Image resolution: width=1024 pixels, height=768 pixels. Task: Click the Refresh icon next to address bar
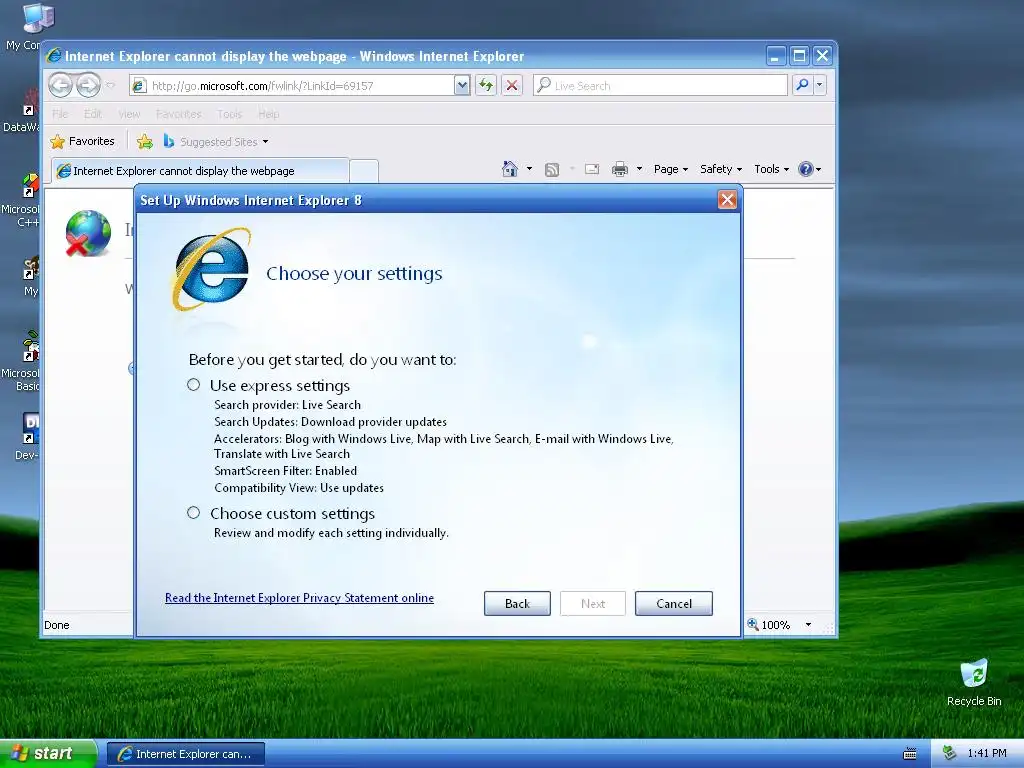point(486,85)
